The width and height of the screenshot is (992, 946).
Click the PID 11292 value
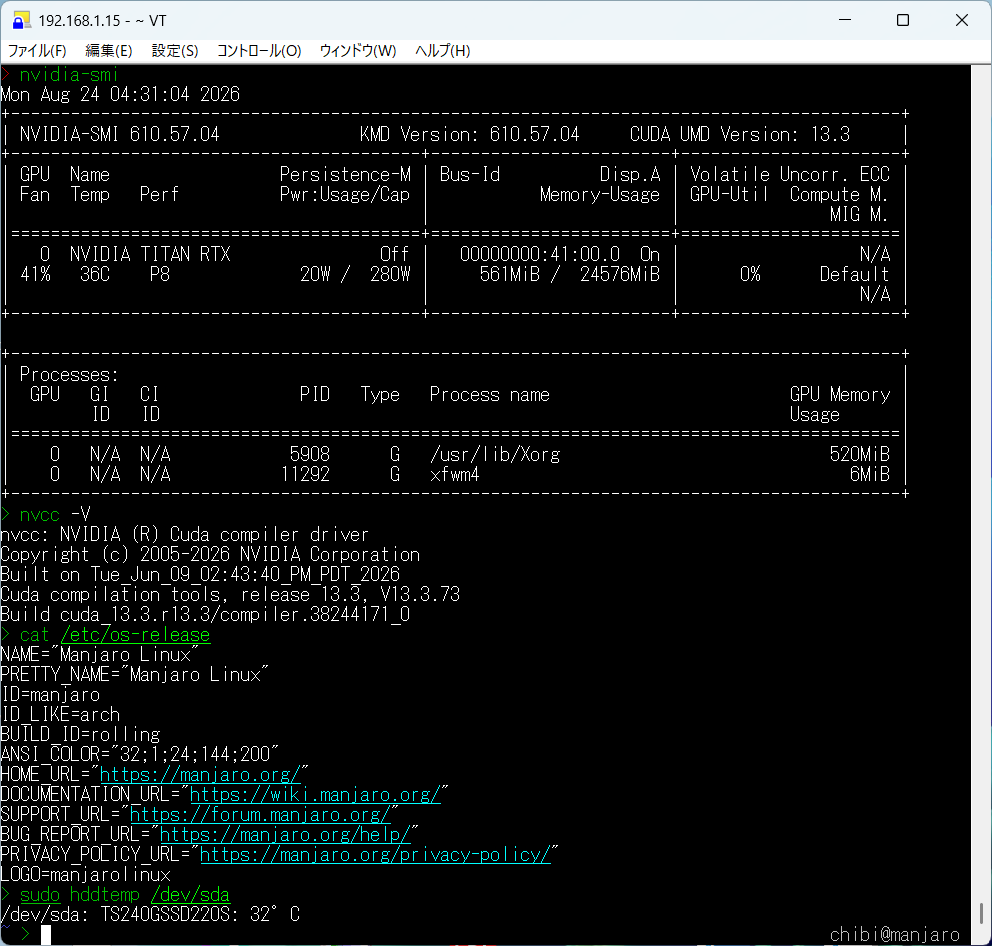coord(305,474)
